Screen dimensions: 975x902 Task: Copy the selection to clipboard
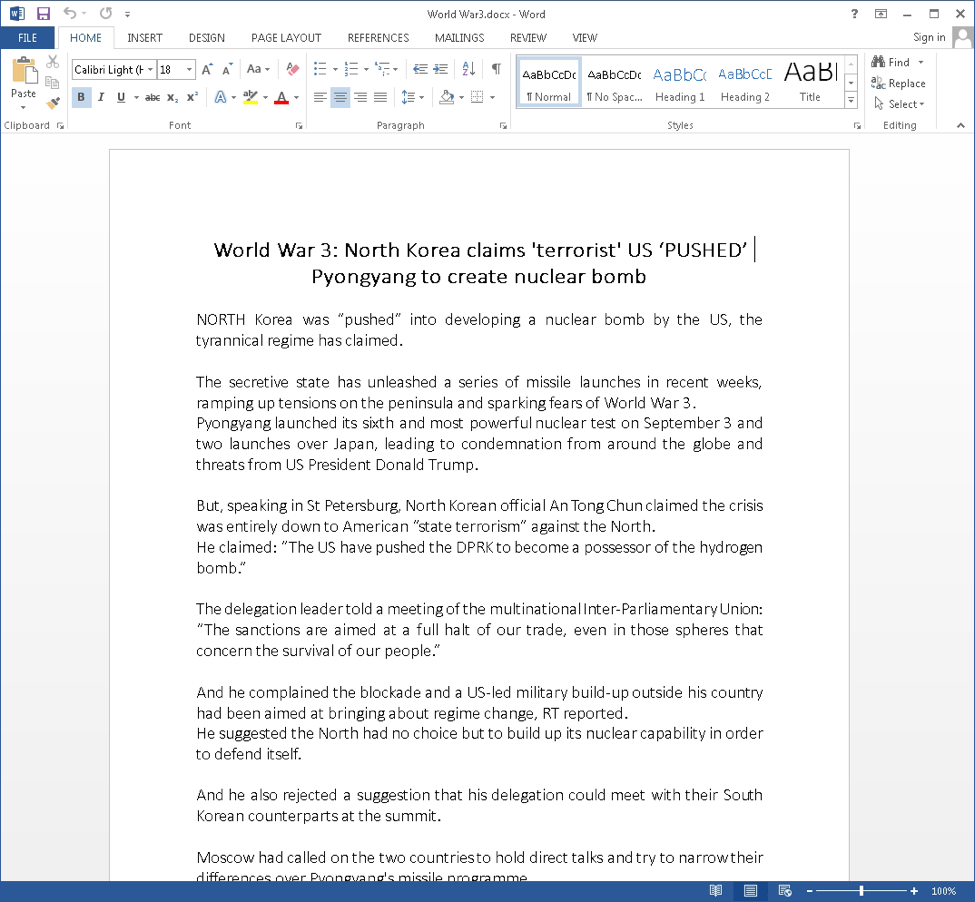(53, 83)
